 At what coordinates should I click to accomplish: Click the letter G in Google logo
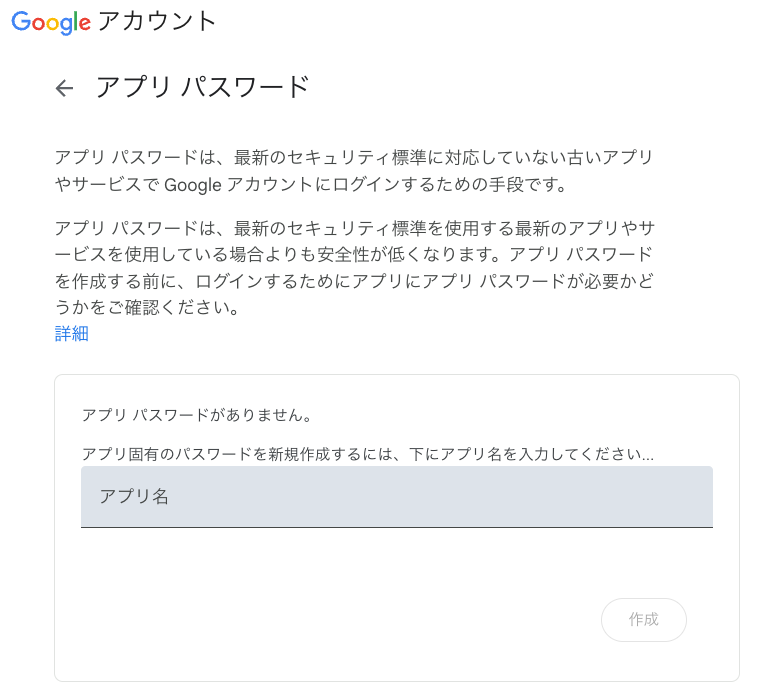pyautogui.click(x=22, y=21)
